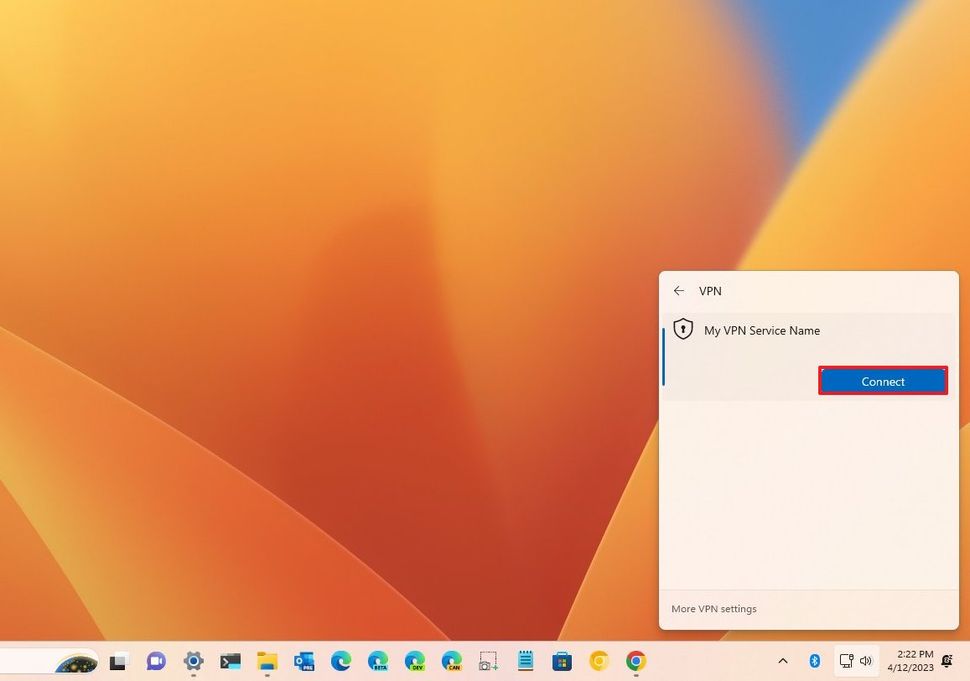Toggle do not disturb via the bell icon
The width and height of the screenshot is (970, 681).
(945, 661)
